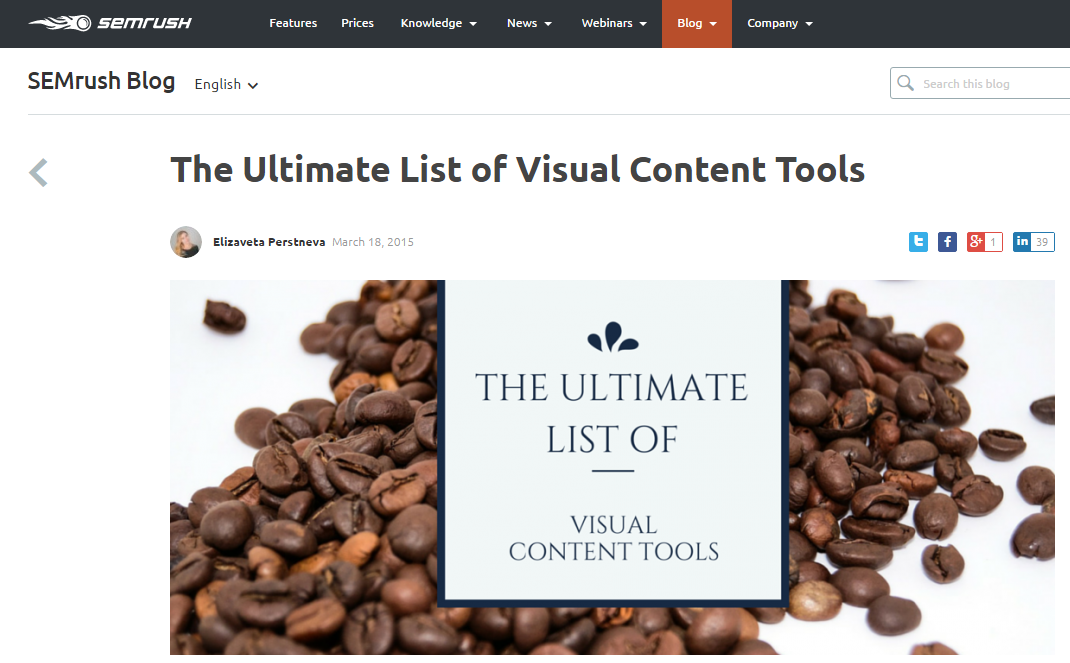Expand the Blog dropdown menu
This screenshot has width=1070, height=663.
[696, 23]
